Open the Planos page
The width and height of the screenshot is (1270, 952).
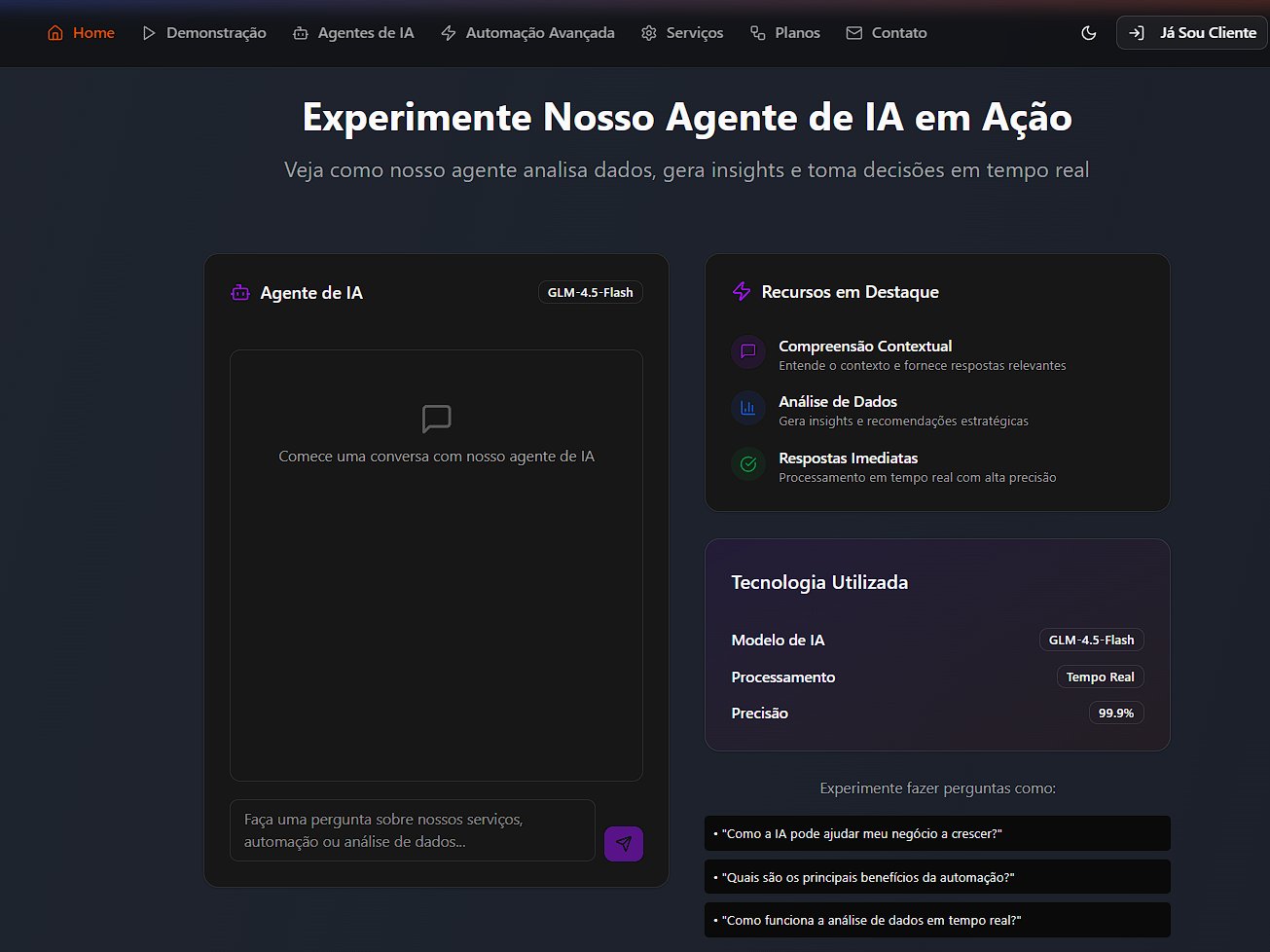785,33
